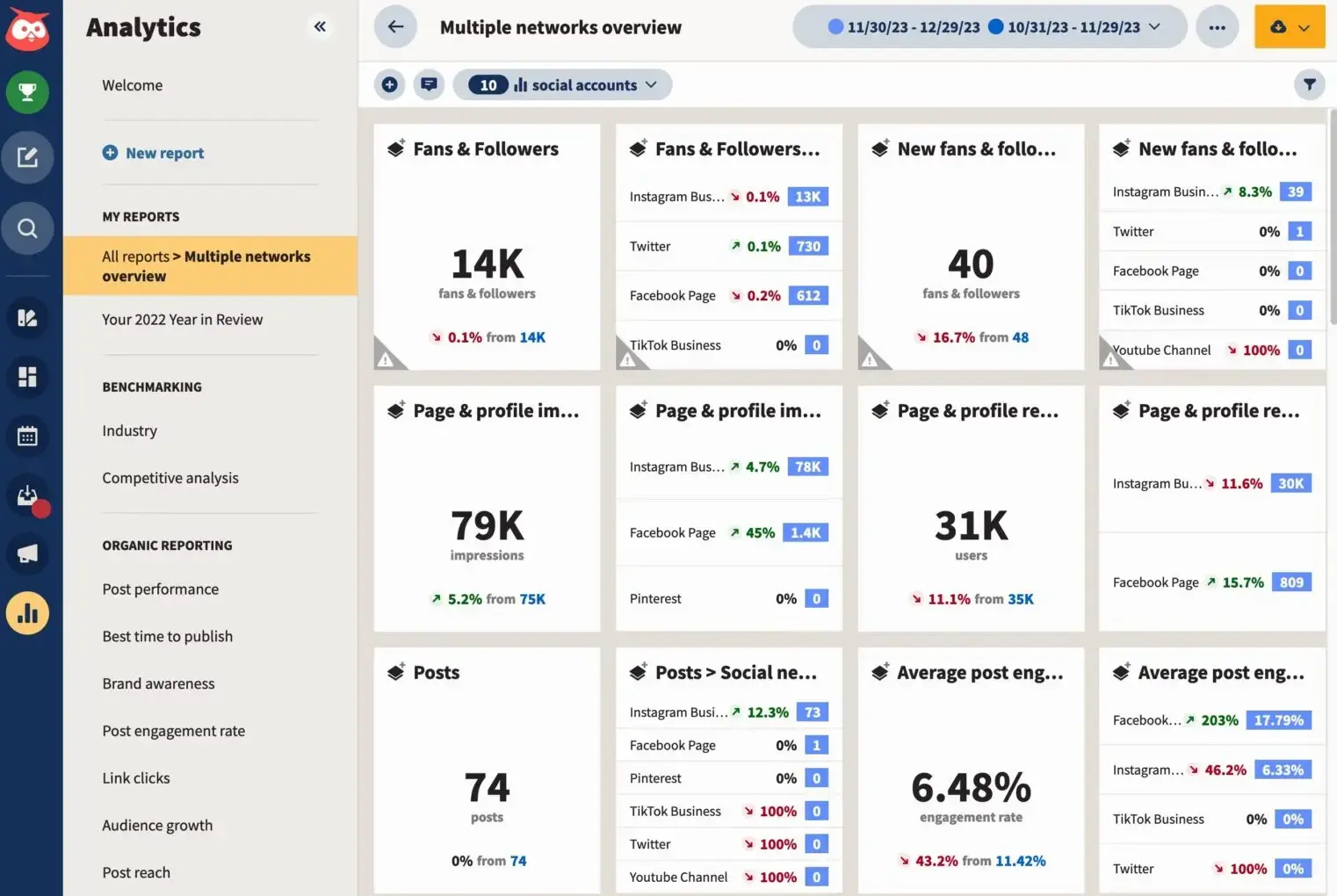
Task: Select the streams icon below the divider
Action: coord(28,318)
